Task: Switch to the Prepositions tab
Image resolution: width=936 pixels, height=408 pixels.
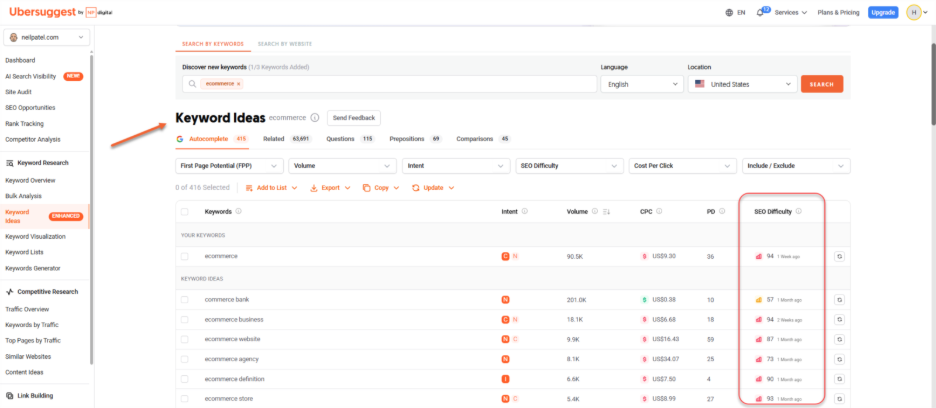Action: point(415,139)
